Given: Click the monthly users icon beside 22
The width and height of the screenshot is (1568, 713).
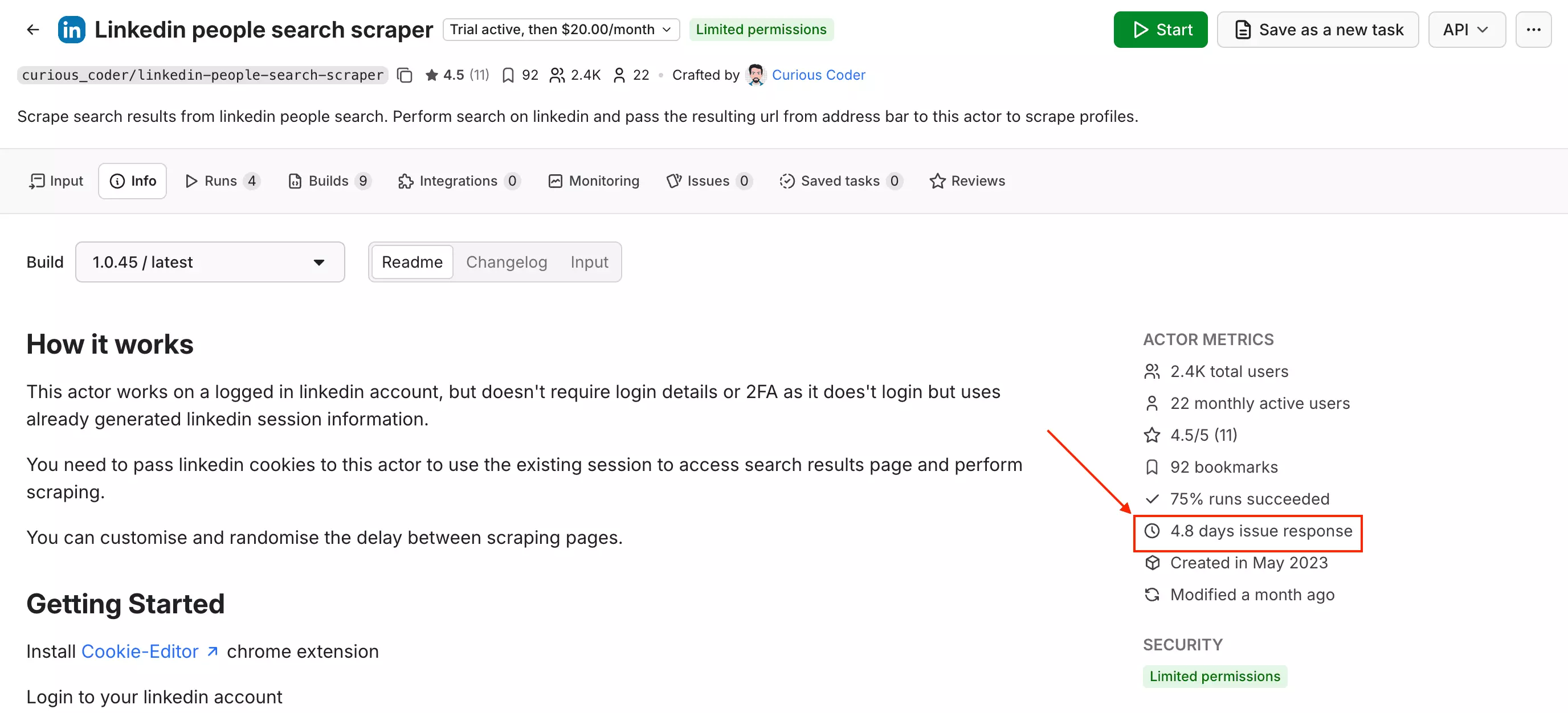Looking at the screenshot, I should [x=619, y=75].
